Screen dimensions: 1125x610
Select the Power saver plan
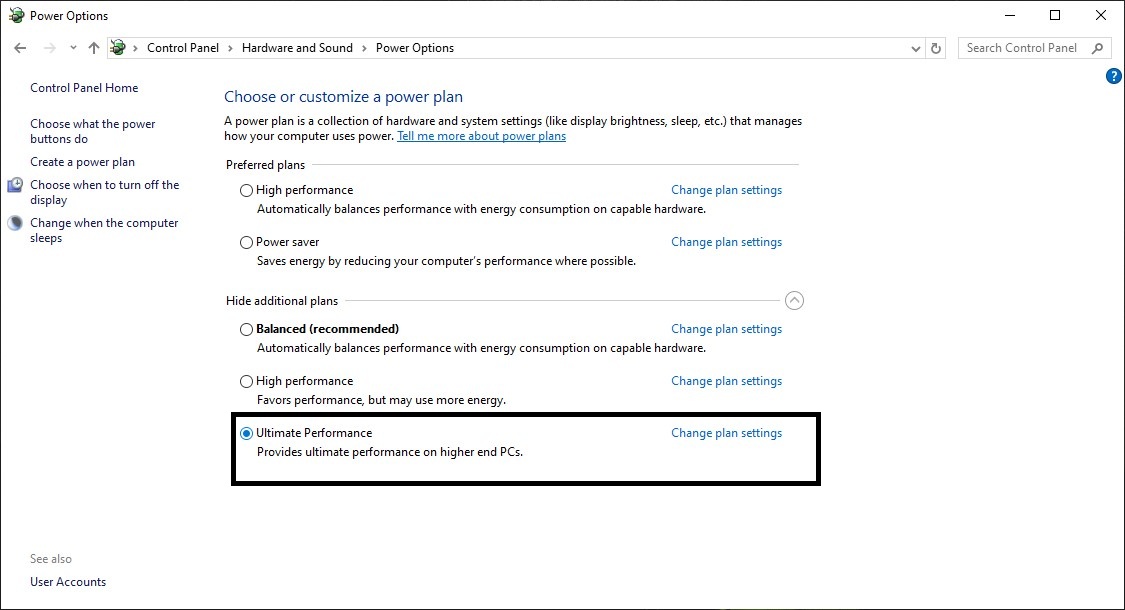coord(247,242)
